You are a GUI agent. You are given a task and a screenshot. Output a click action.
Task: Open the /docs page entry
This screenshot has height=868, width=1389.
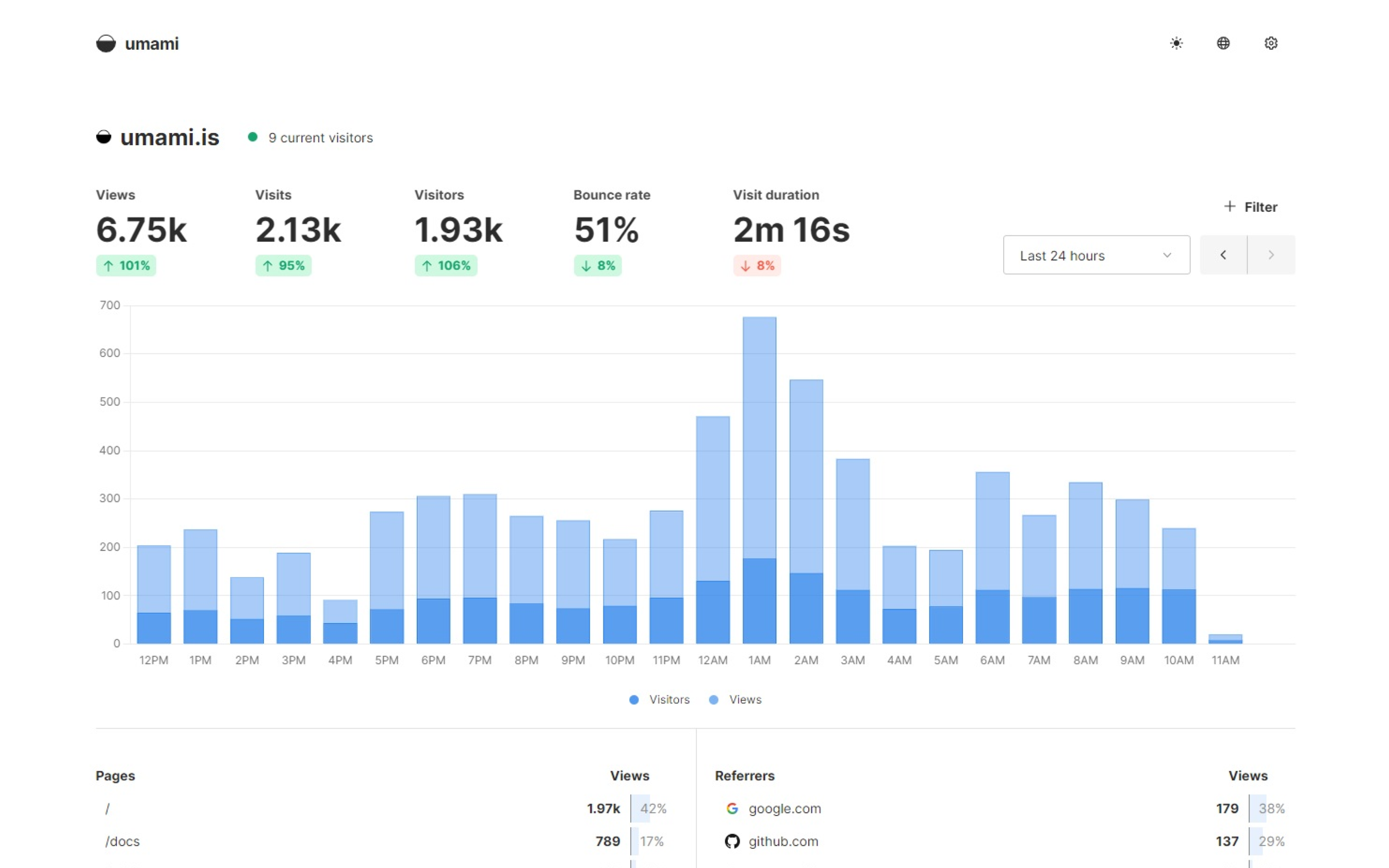coord(122,841)
